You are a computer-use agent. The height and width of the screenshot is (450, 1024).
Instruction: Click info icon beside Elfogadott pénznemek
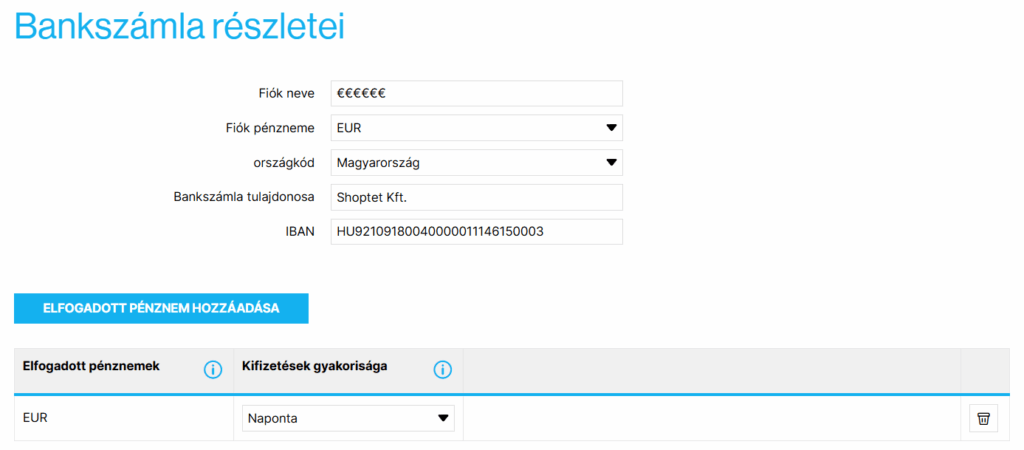[x=213, y=370]
